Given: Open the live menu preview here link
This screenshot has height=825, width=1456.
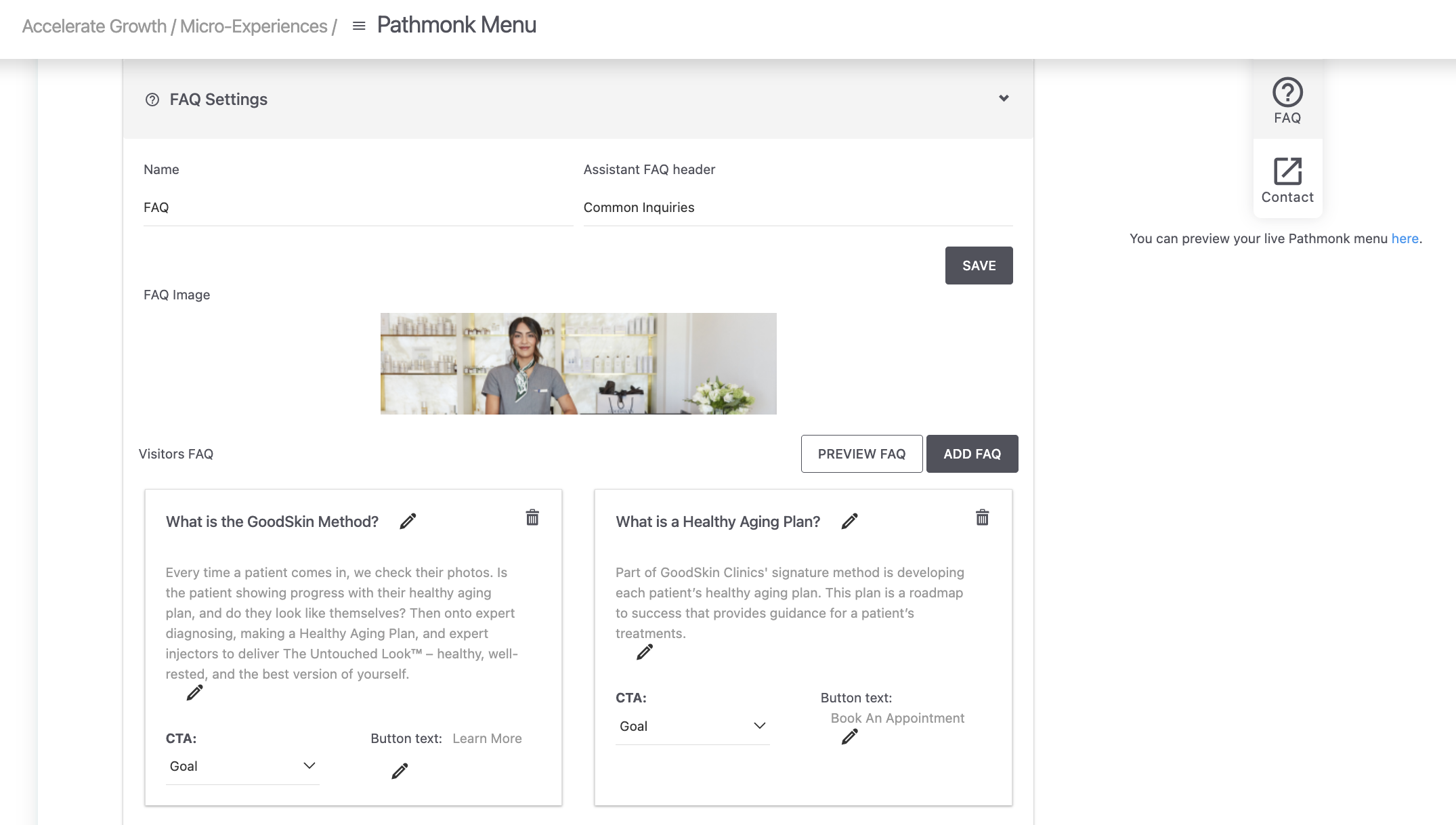Looking at the screenshot, I should pyautogui.click(x=1405, y=238).
